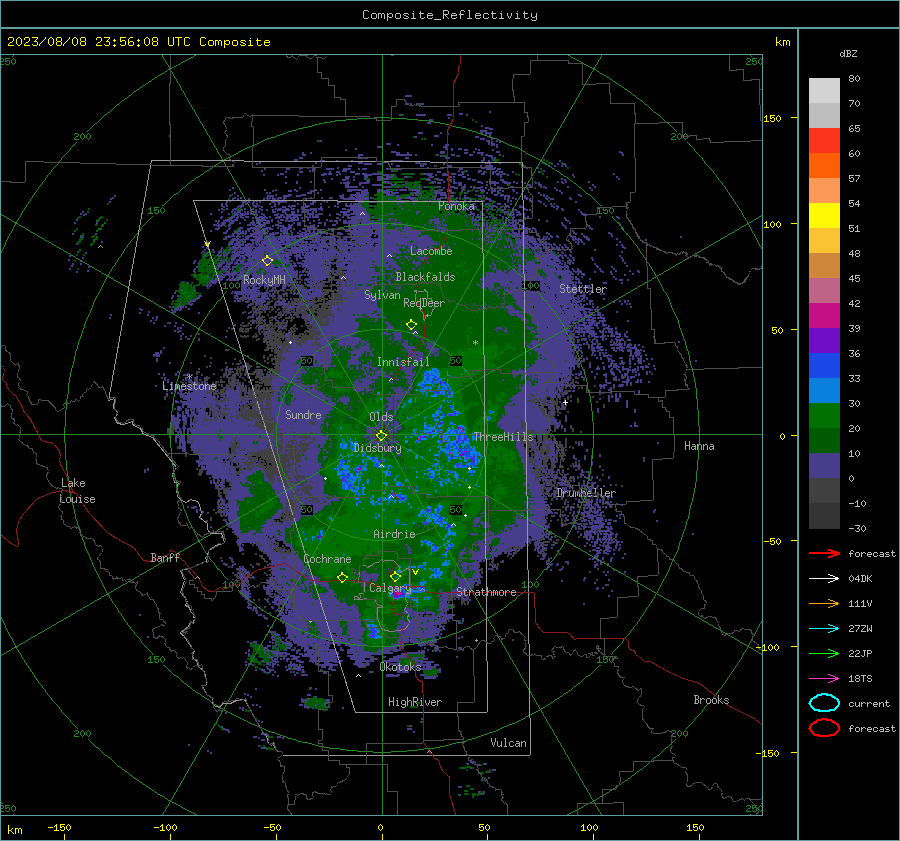Screen dimensions: 900x841
Task: Click the -30 dBZ scale value
Action: pos(857,529)
